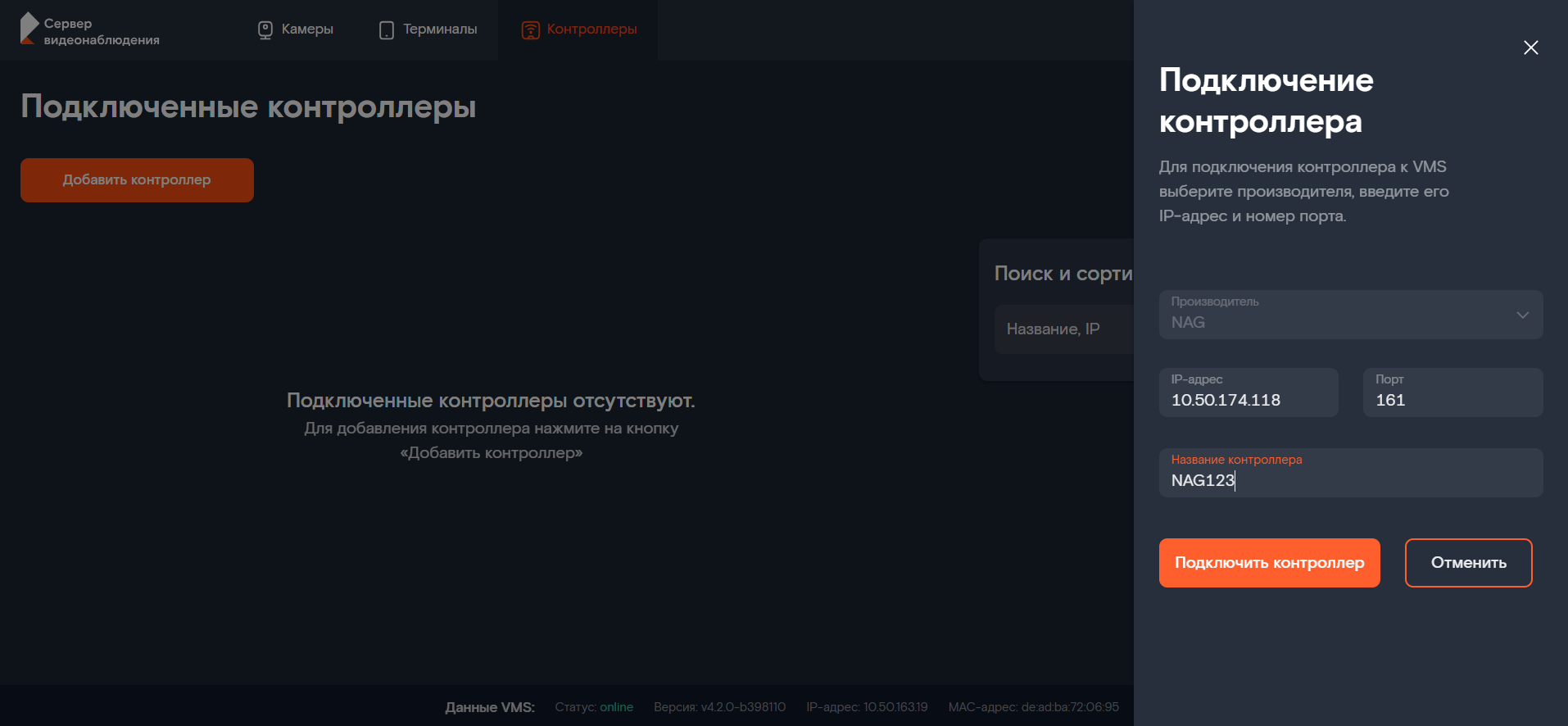This screenshot has width=1568, height=726.
Task: Switch to the Терминалы tab label
Action: [440, 29]
